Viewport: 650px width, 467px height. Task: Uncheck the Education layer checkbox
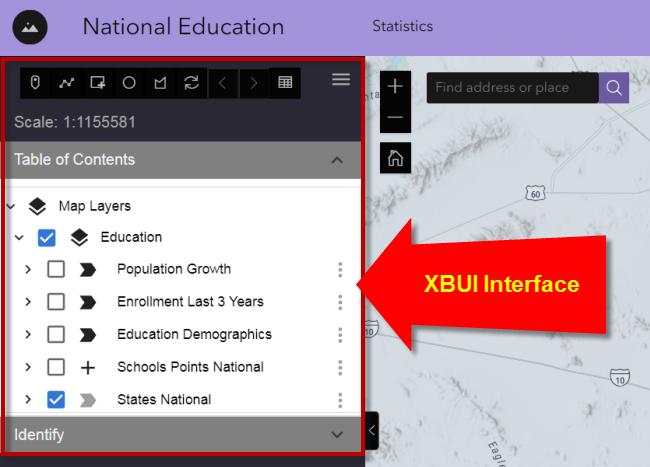(x=46, y=238)
